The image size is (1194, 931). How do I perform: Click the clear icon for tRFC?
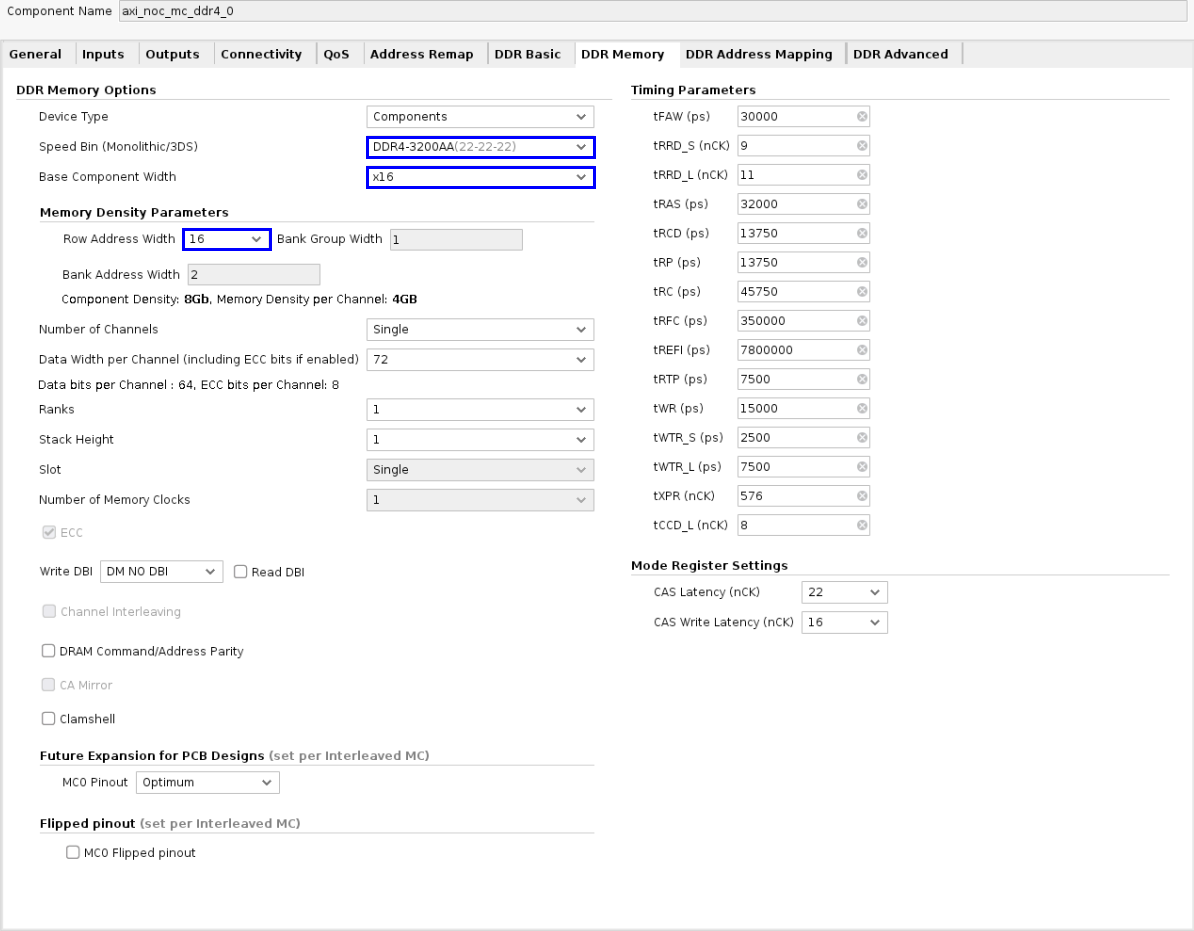[x=862, y=321]
